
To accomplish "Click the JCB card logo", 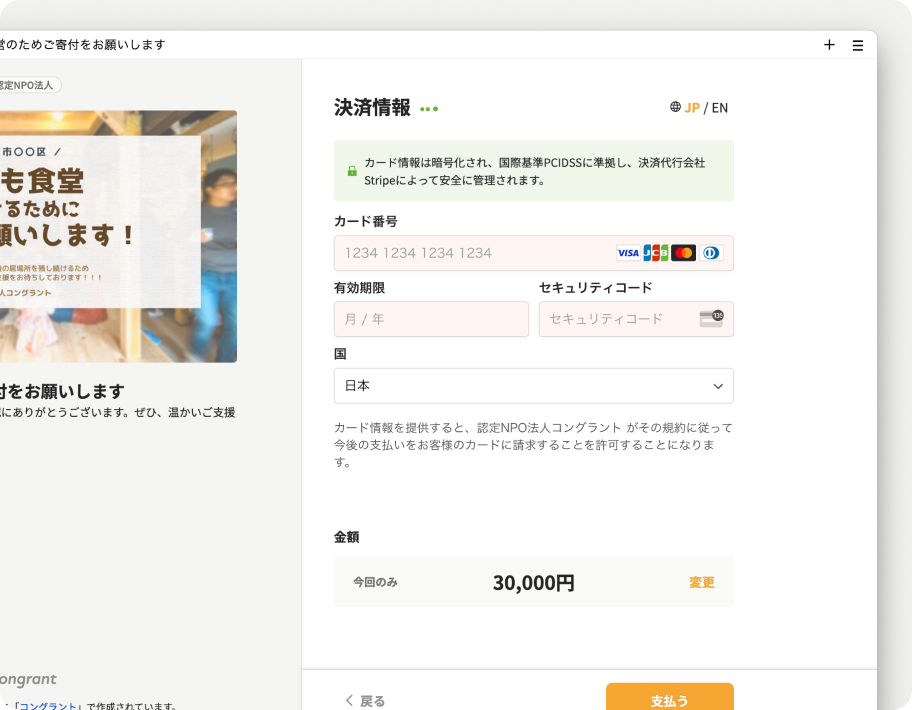I will 656,253.
